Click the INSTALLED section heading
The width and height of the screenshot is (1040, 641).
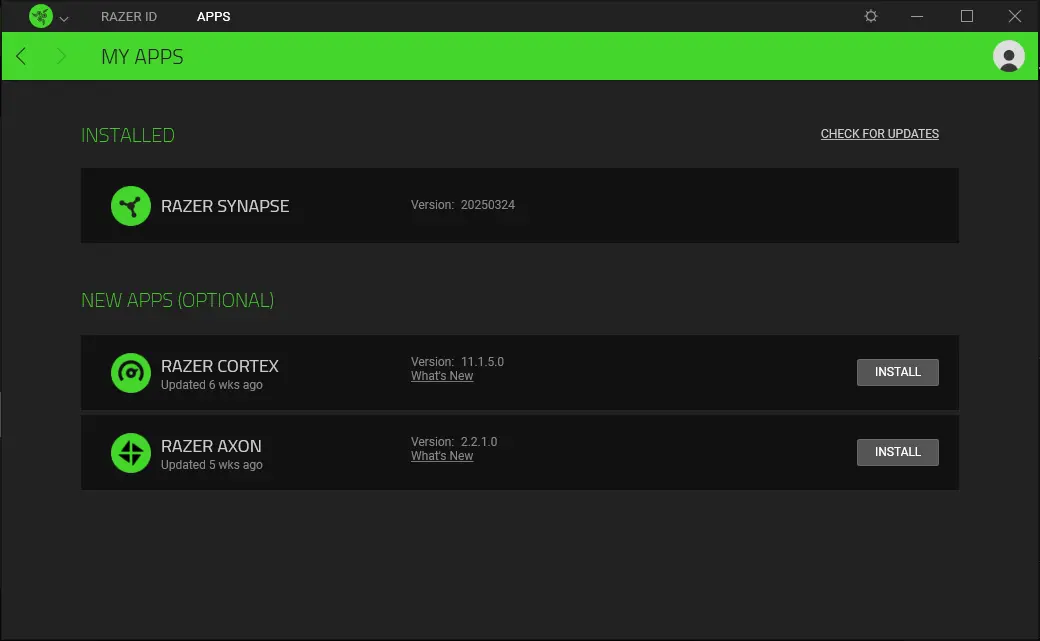tap(128, 135)
